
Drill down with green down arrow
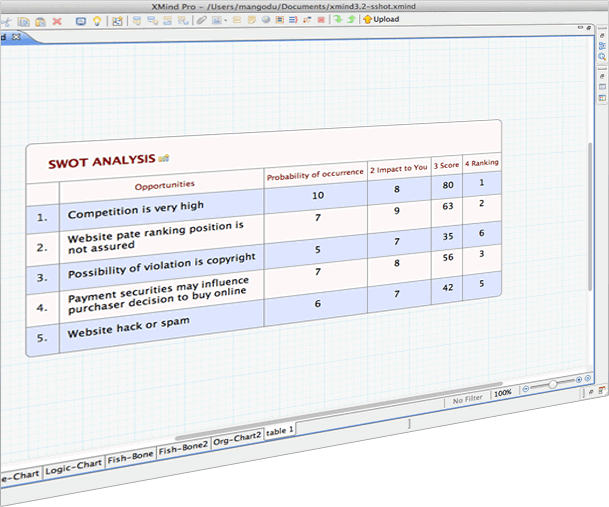338,19
